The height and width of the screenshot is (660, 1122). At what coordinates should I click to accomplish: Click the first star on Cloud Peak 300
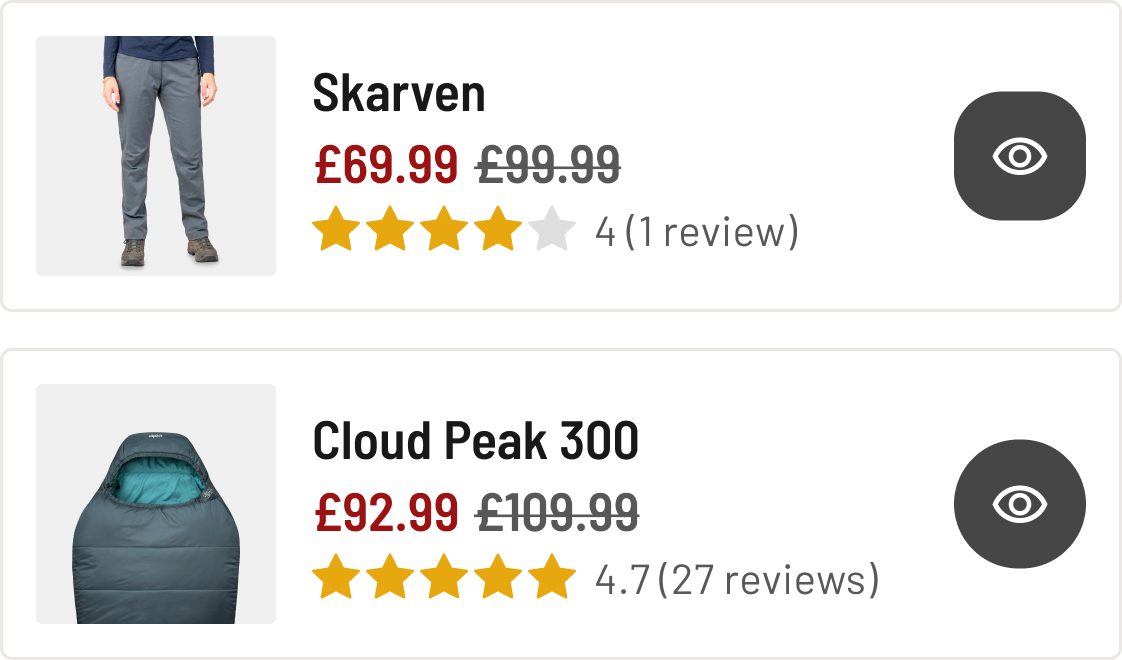click(x=336, y=580)
